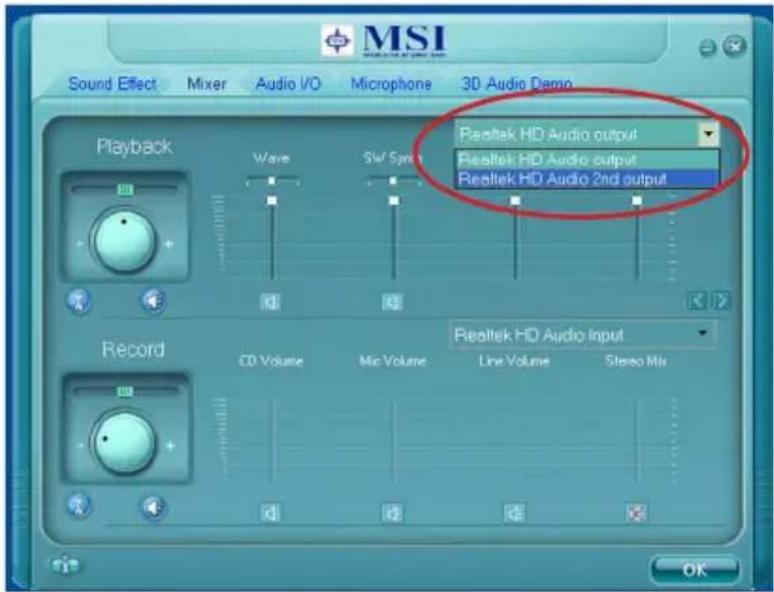
Task: Switch to the Mixer tab
Action: 206,84
